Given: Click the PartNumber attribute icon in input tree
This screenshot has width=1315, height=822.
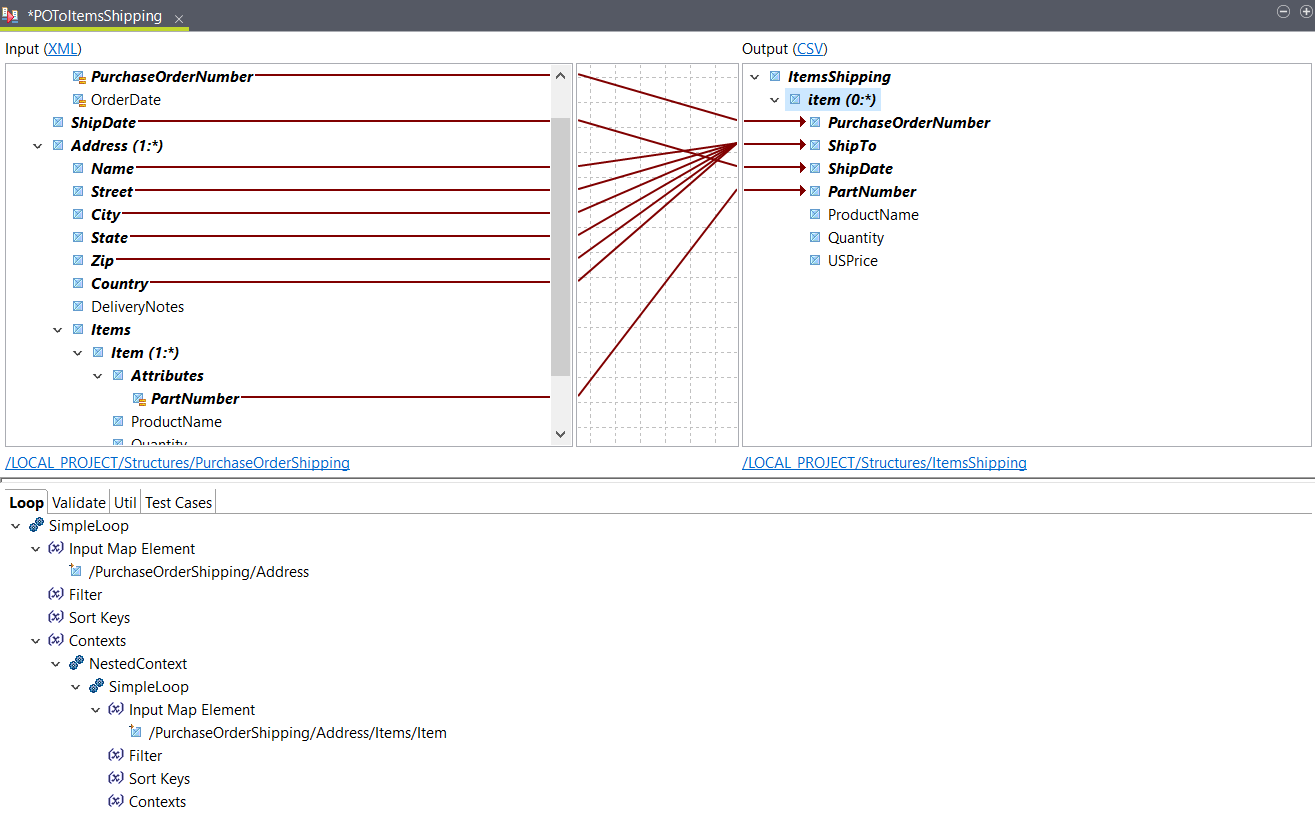Looking at the screenshot, I should [x=140, y=398].
